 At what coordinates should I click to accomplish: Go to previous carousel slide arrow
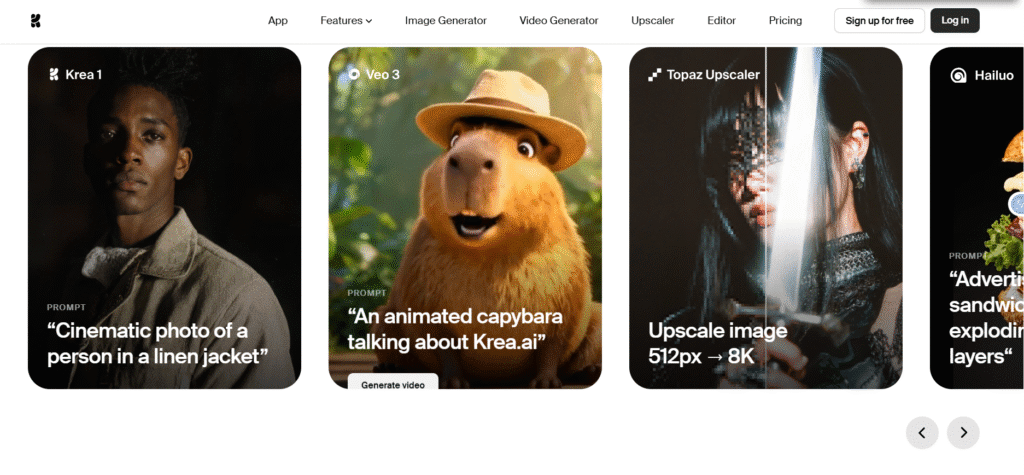[x=922, y=432]
